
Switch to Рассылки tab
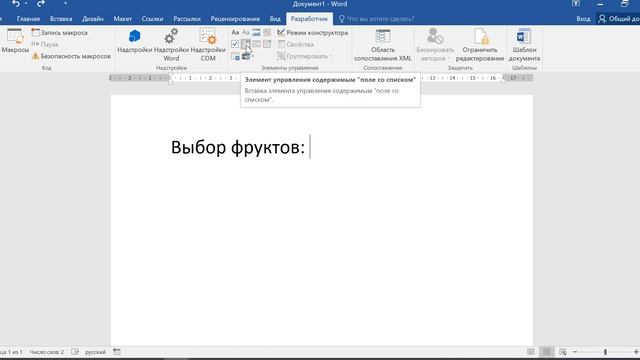(x=187, y=19)
